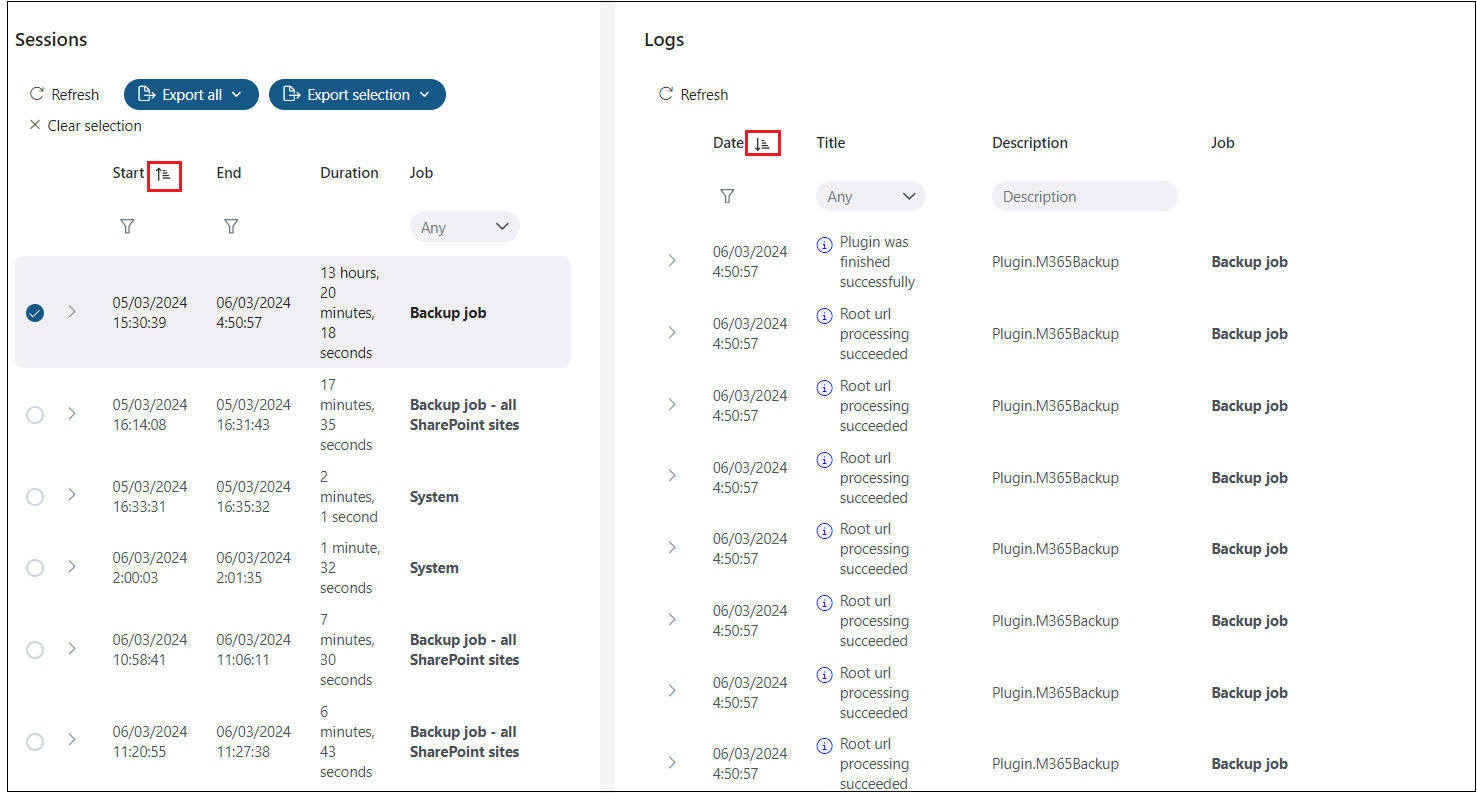Expand the 10:58:41 session row chevron

tap(72, 649)
